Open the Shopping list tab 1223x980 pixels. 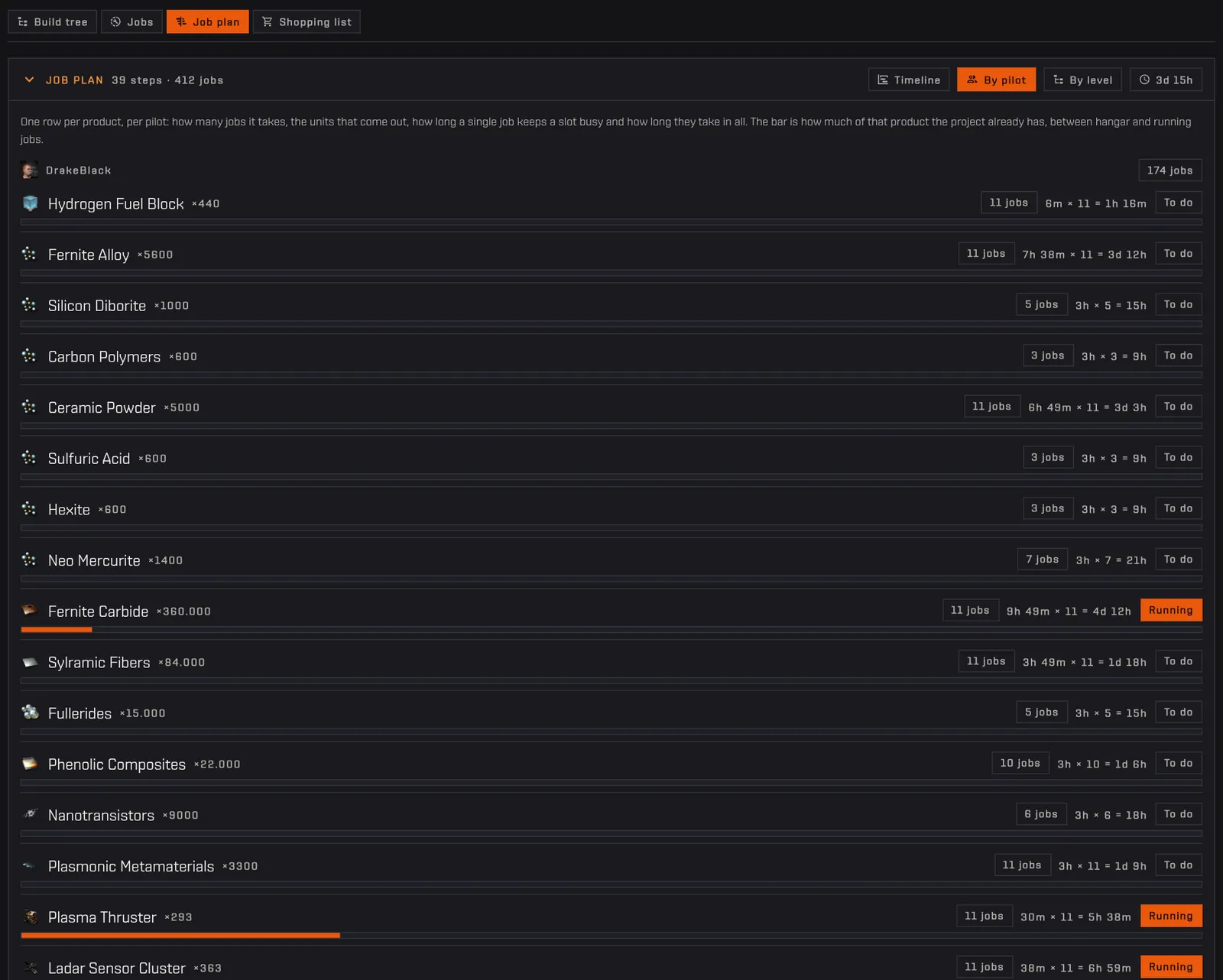(x=307, y=21)
